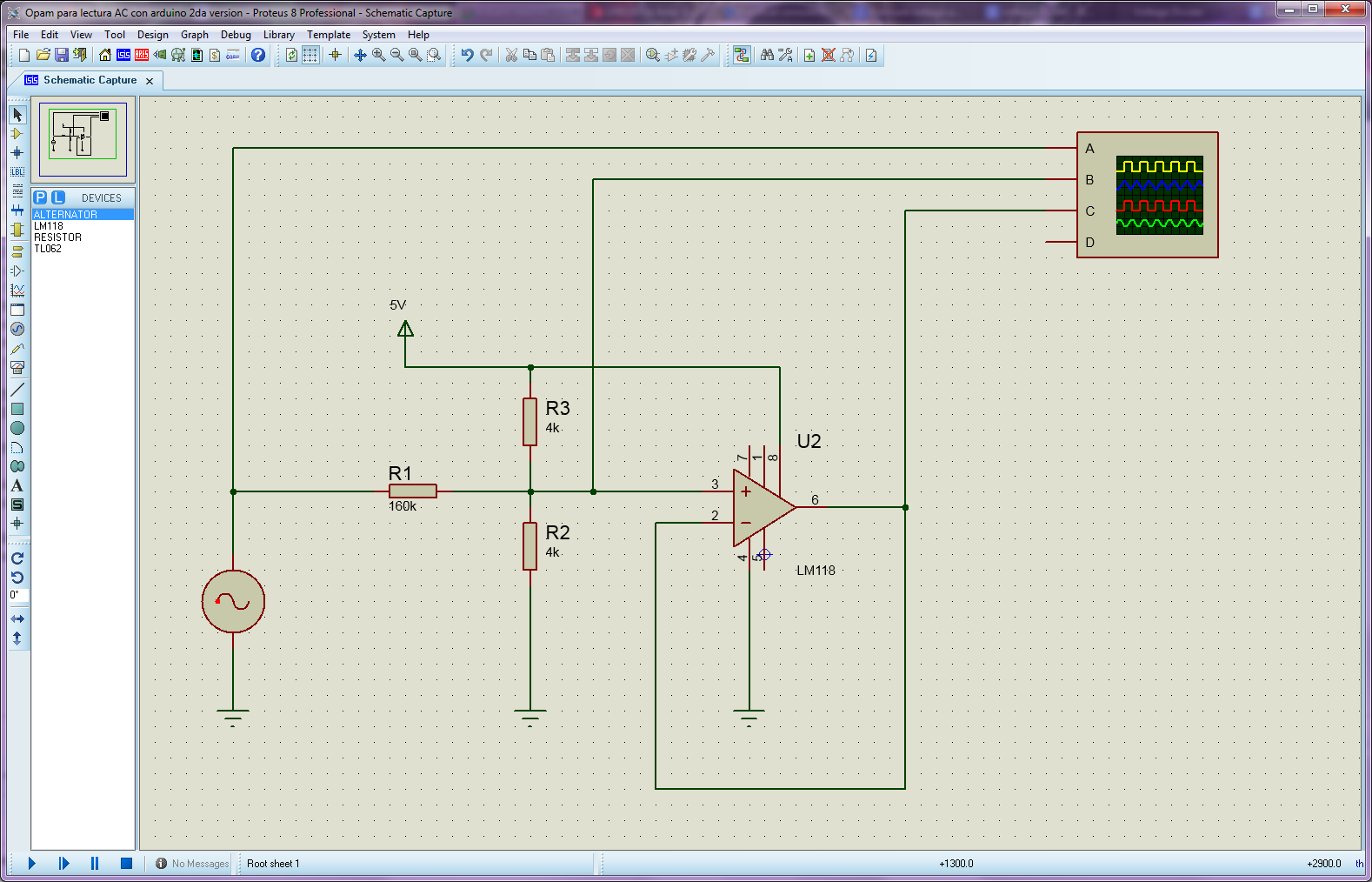The image size is (1372, 882).
Task: Choose the 2D Graphics Line tool
Action: (17, 390)
